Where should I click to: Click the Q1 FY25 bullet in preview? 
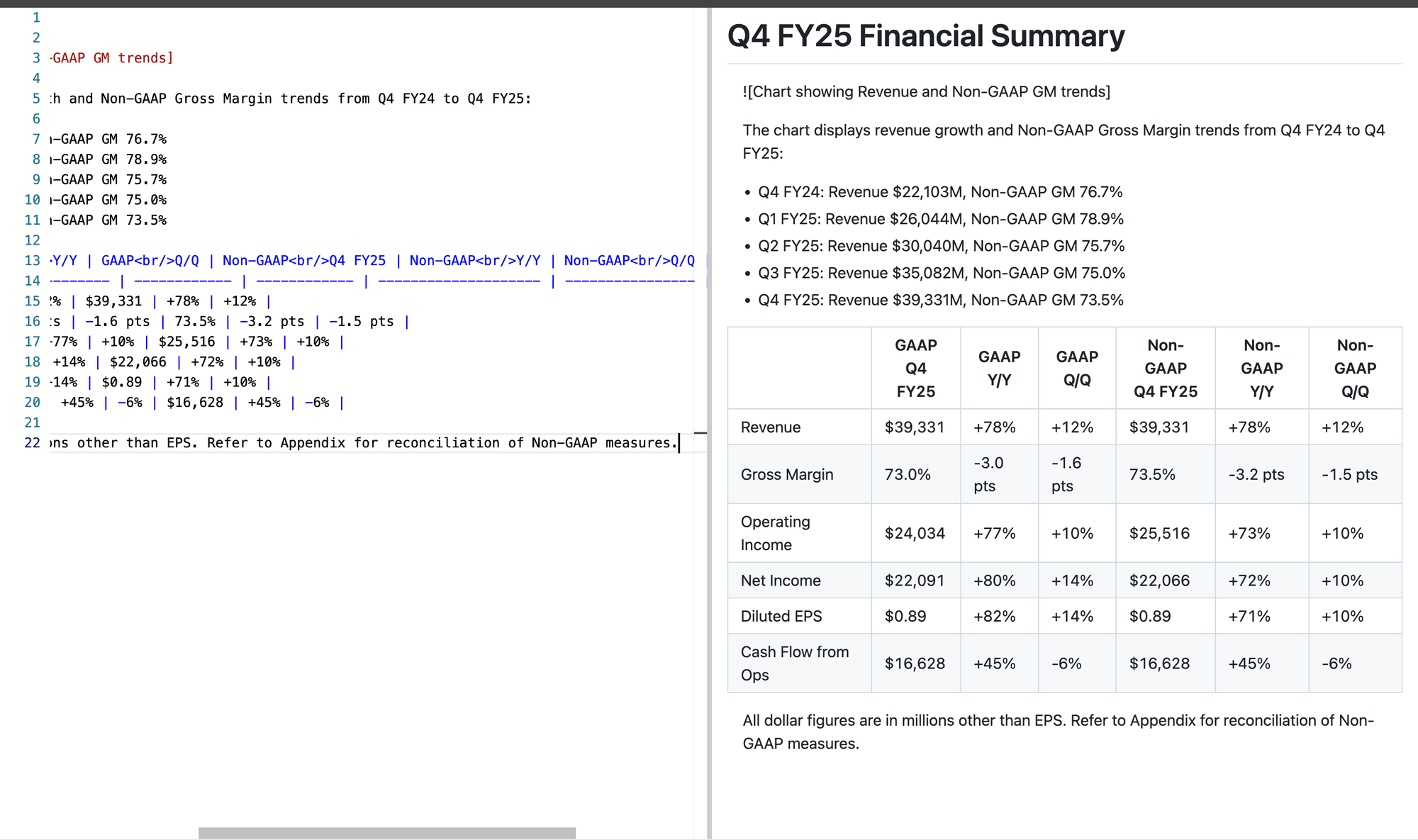click(x=941, y=219)
